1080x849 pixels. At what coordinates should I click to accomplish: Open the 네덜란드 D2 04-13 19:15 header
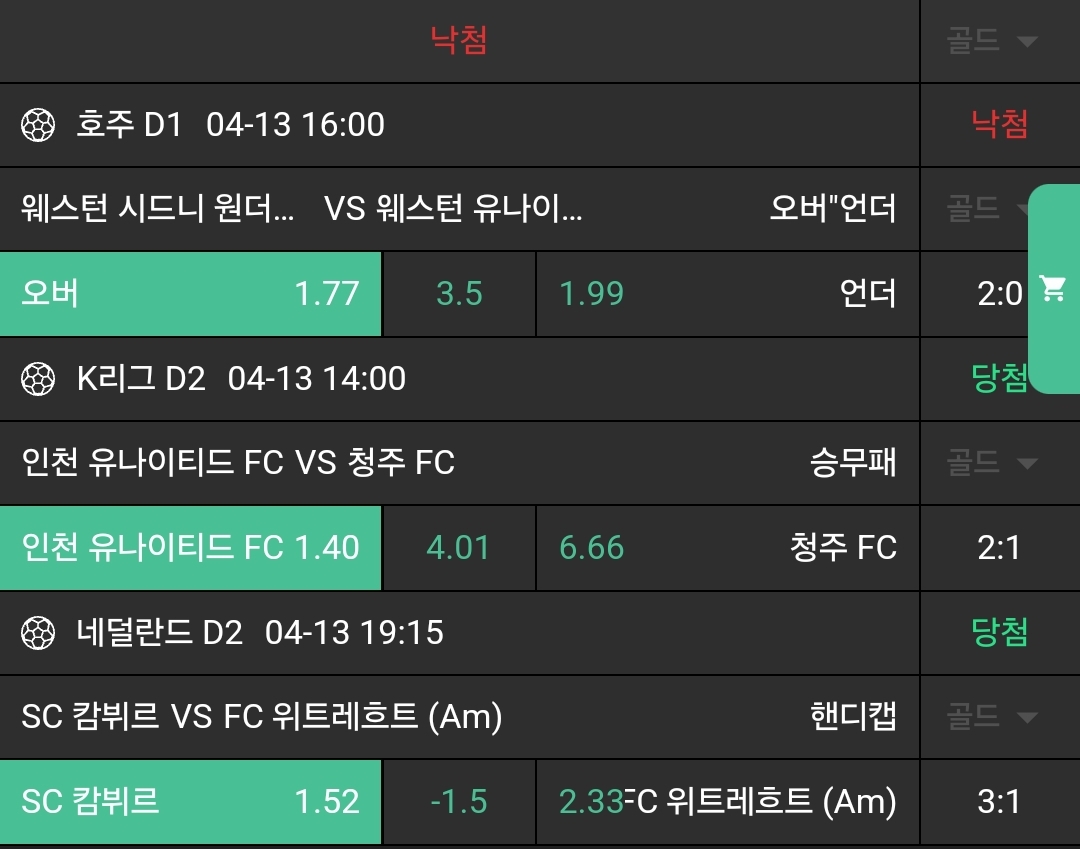coord(260,633)
